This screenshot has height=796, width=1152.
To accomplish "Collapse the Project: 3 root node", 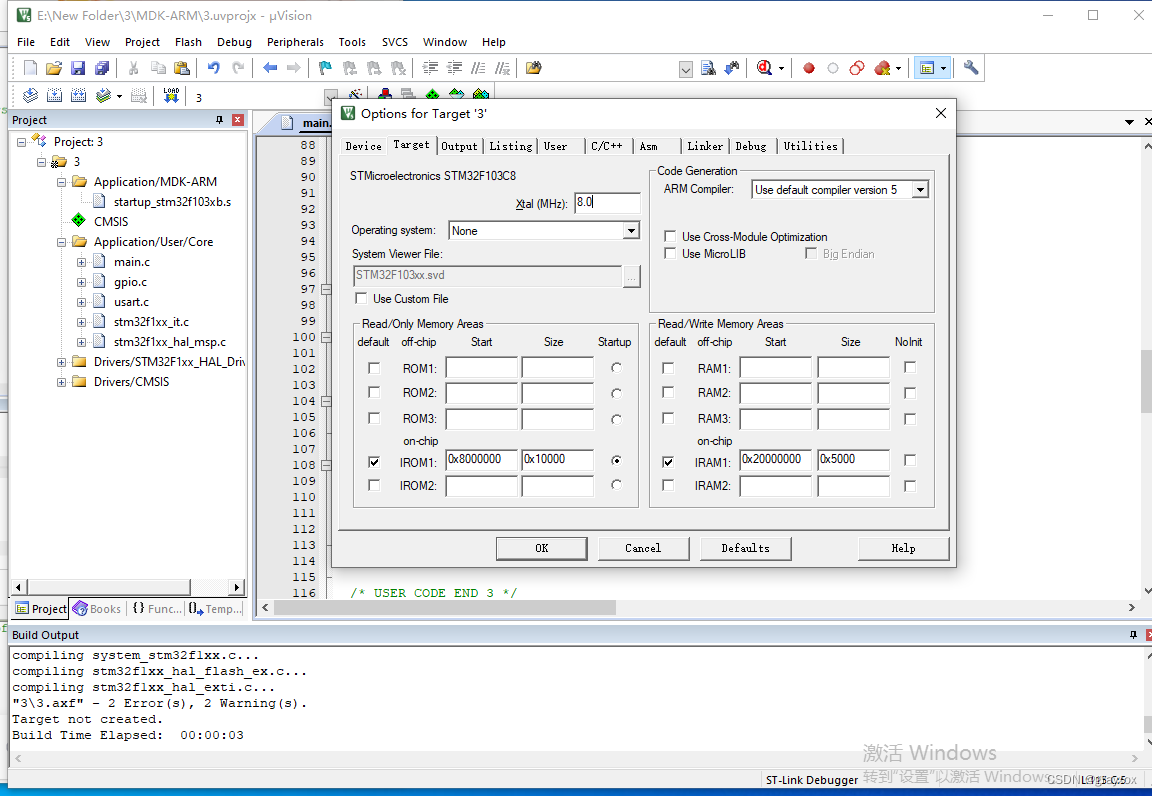I will pos(21,142).
